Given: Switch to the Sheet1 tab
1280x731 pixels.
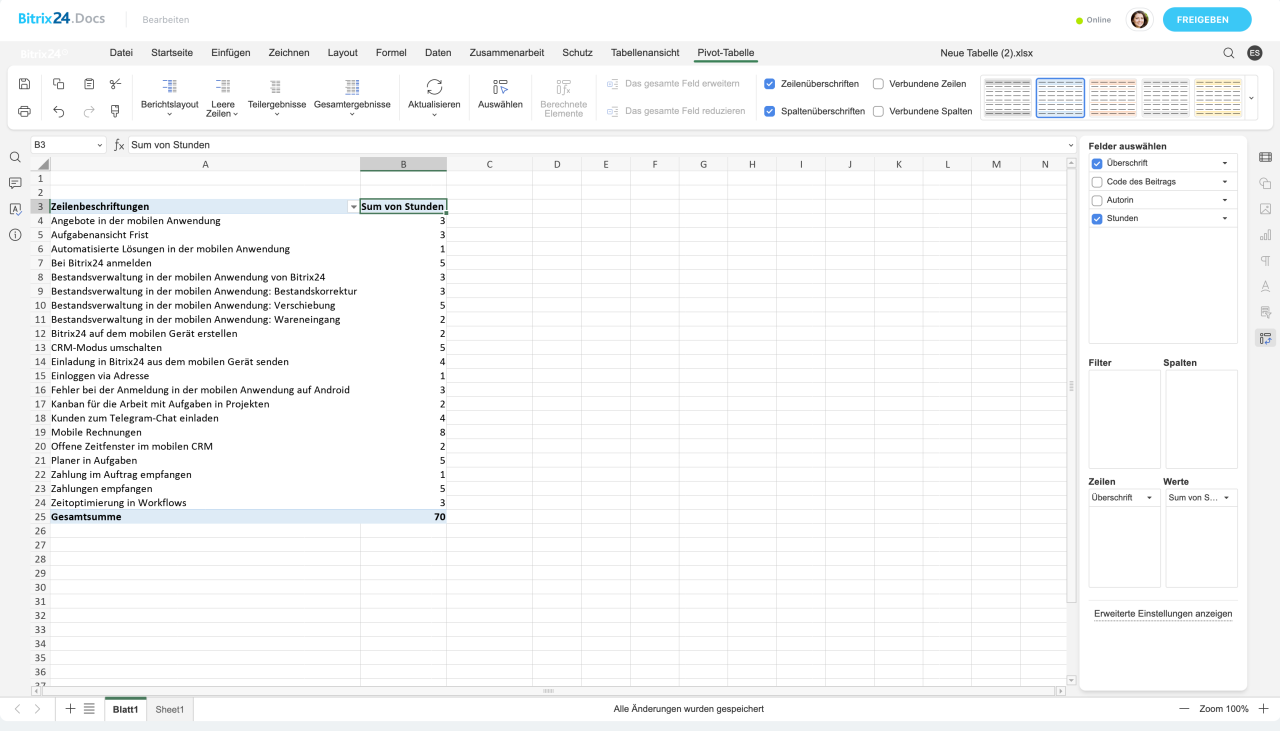Looking at the screenshot, I should pos(169,709).
